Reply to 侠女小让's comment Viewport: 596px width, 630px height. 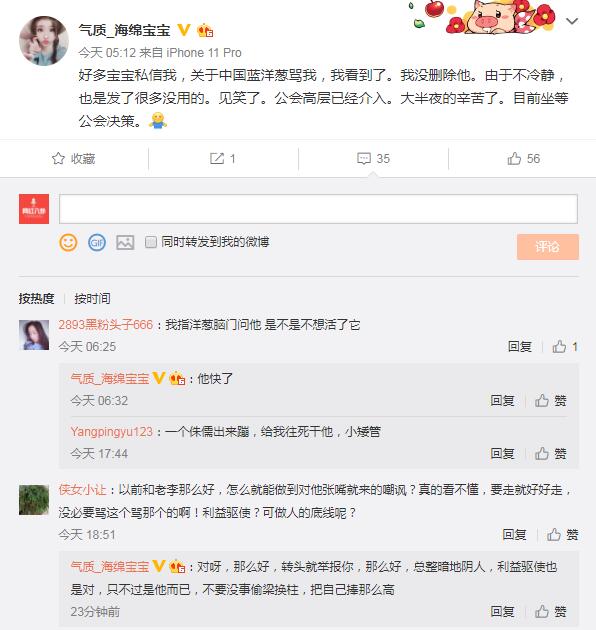pos(514,535)
